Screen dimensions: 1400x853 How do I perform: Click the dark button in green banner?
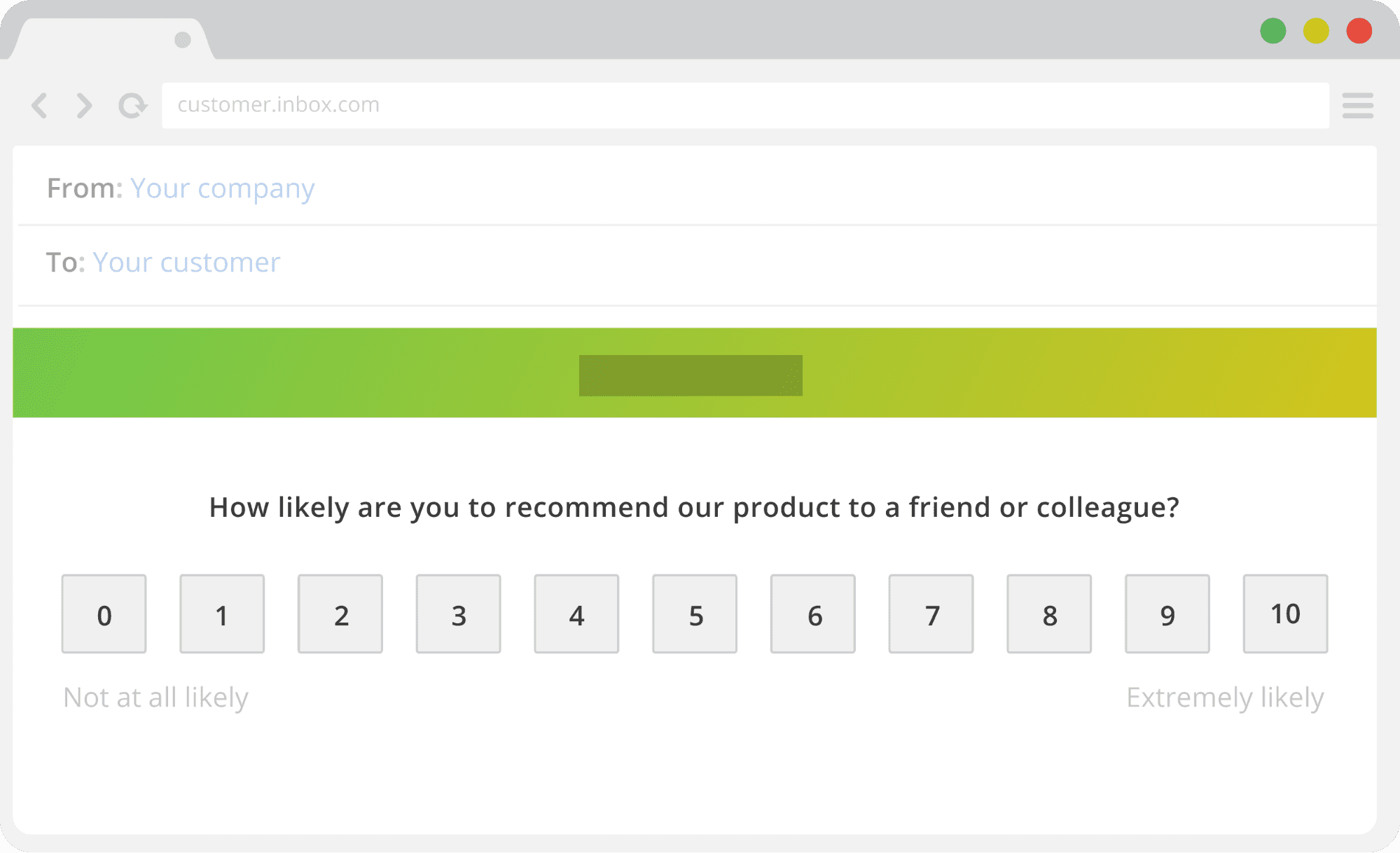coord(691,375)
